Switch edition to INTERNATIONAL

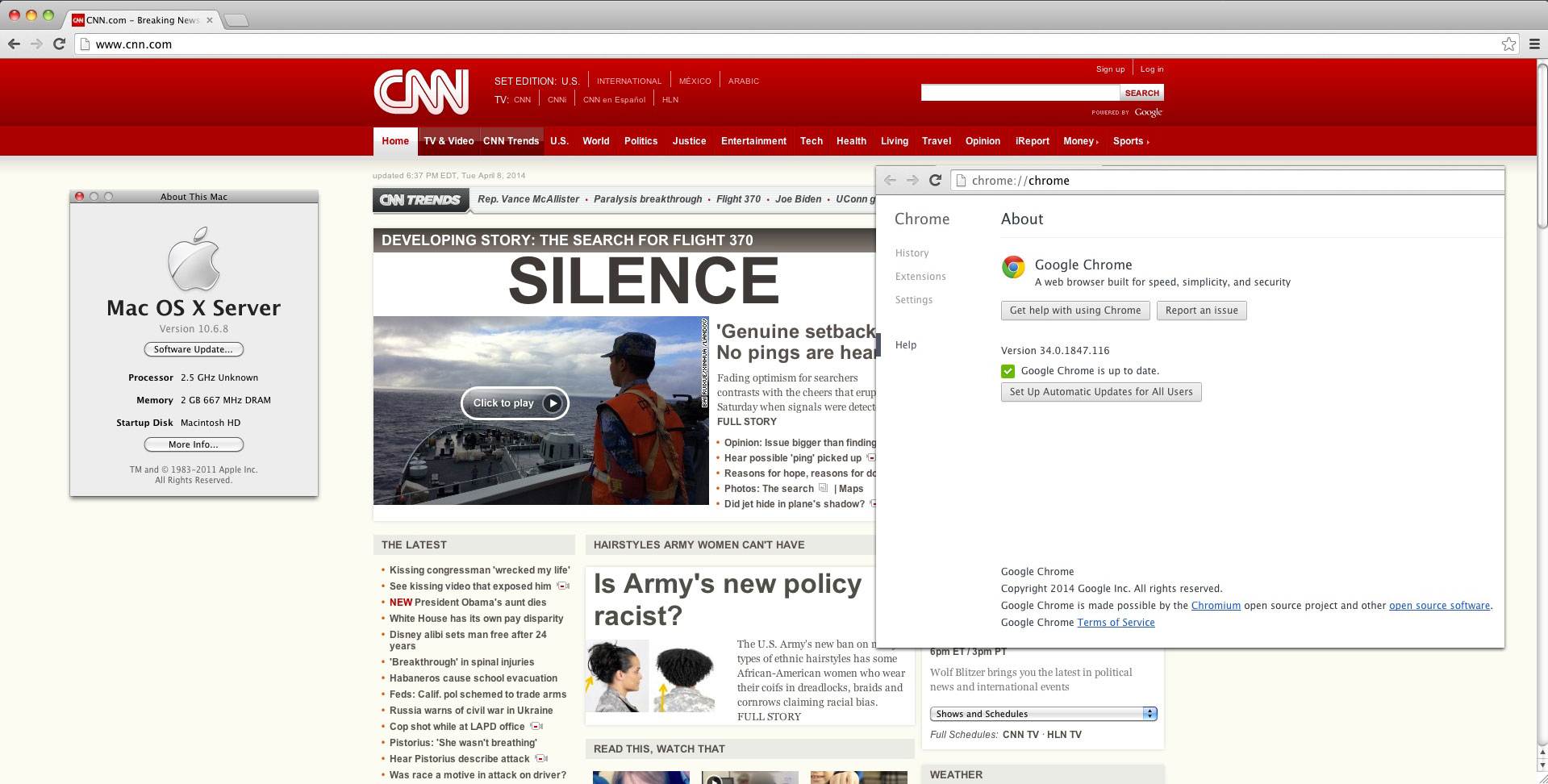click(x=629, y=81)
